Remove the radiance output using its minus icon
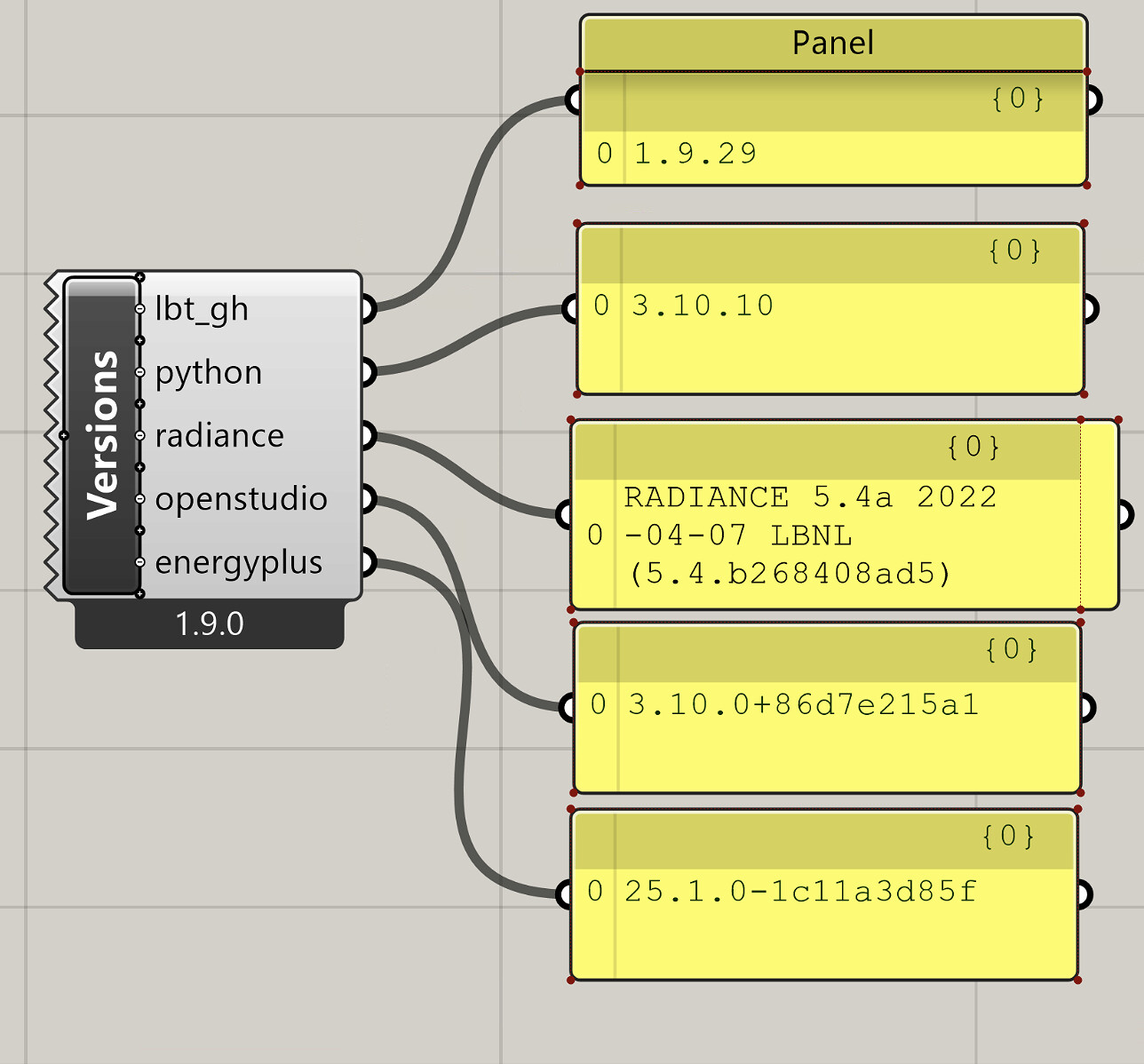 (x=139, y=435)
